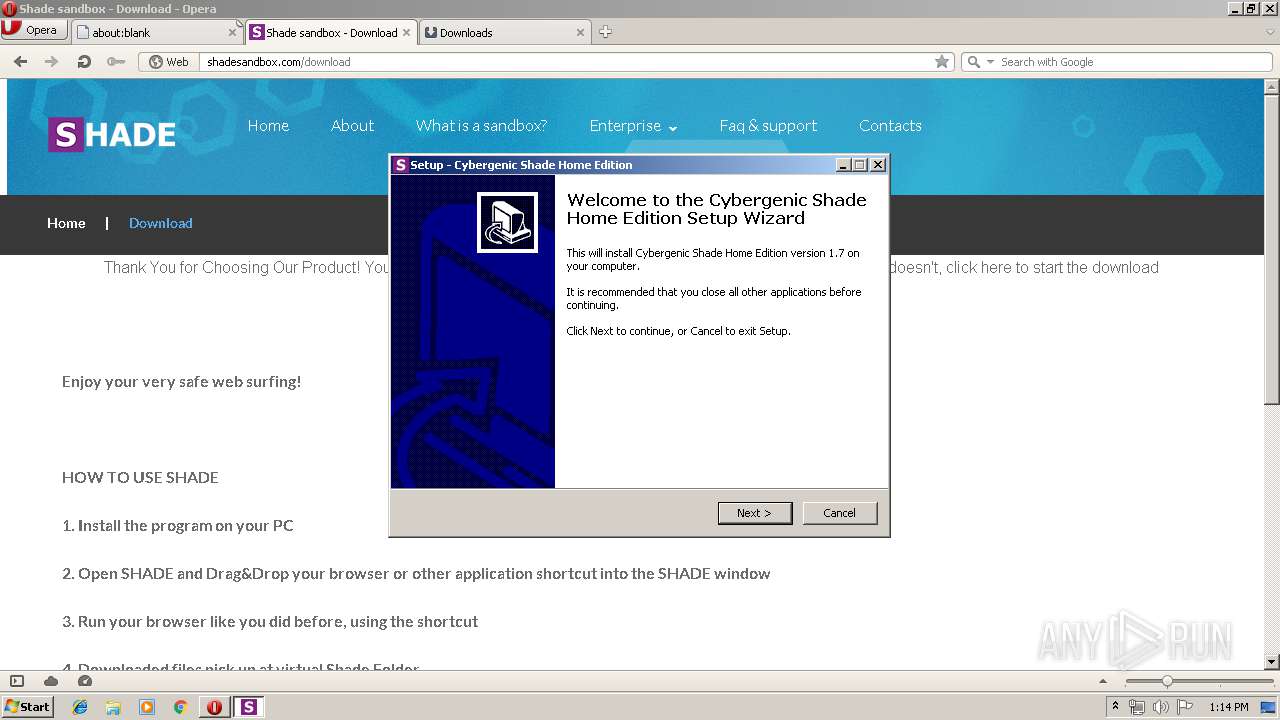Click 'click here to start the download' text
The height and width of the screenshot is (720, 1280).
(x=1052, y=268)
